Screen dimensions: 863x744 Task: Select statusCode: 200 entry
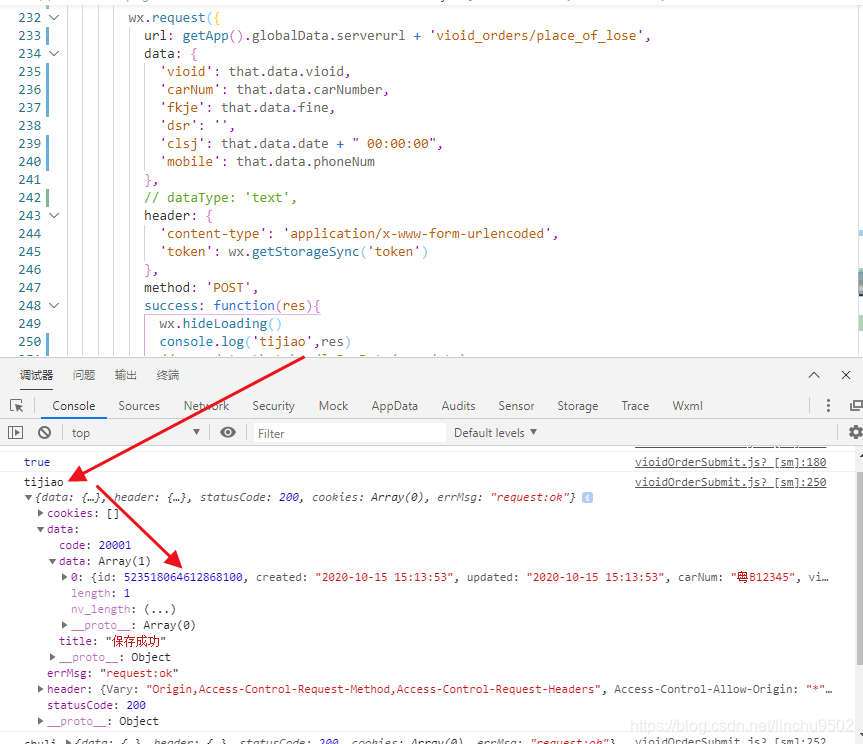tap(96, 705)
